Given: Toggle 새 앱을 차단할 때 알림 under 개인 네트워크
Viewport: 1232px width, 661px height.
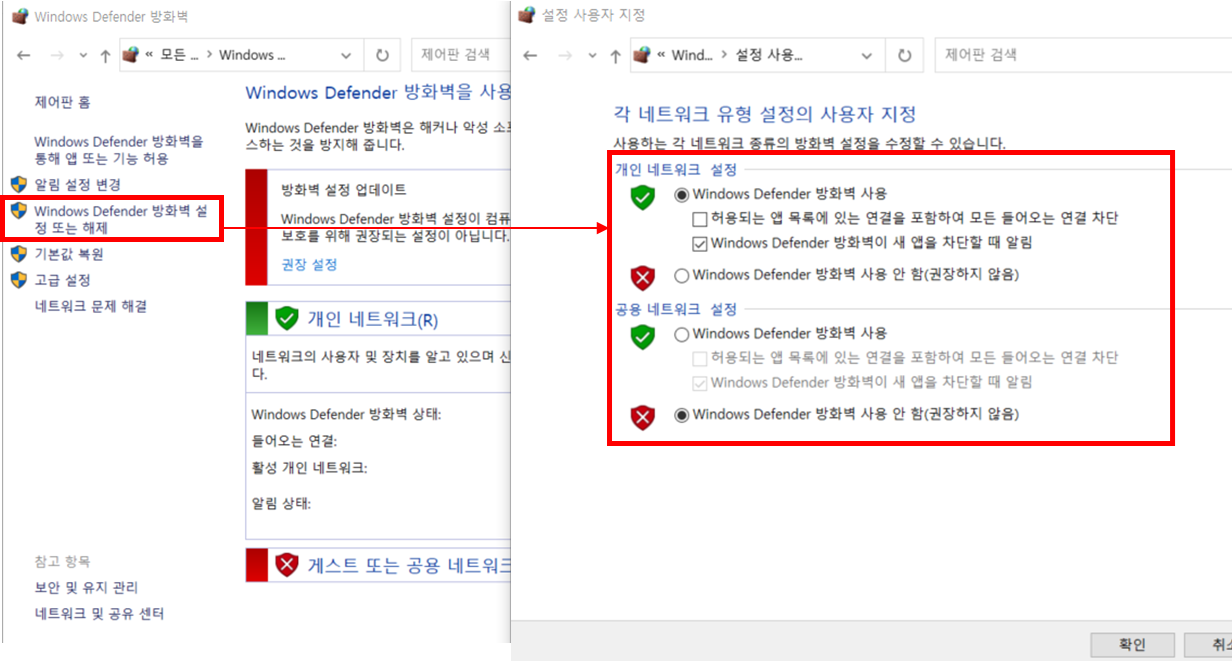Looking at the screenshot, I should 700,242.
